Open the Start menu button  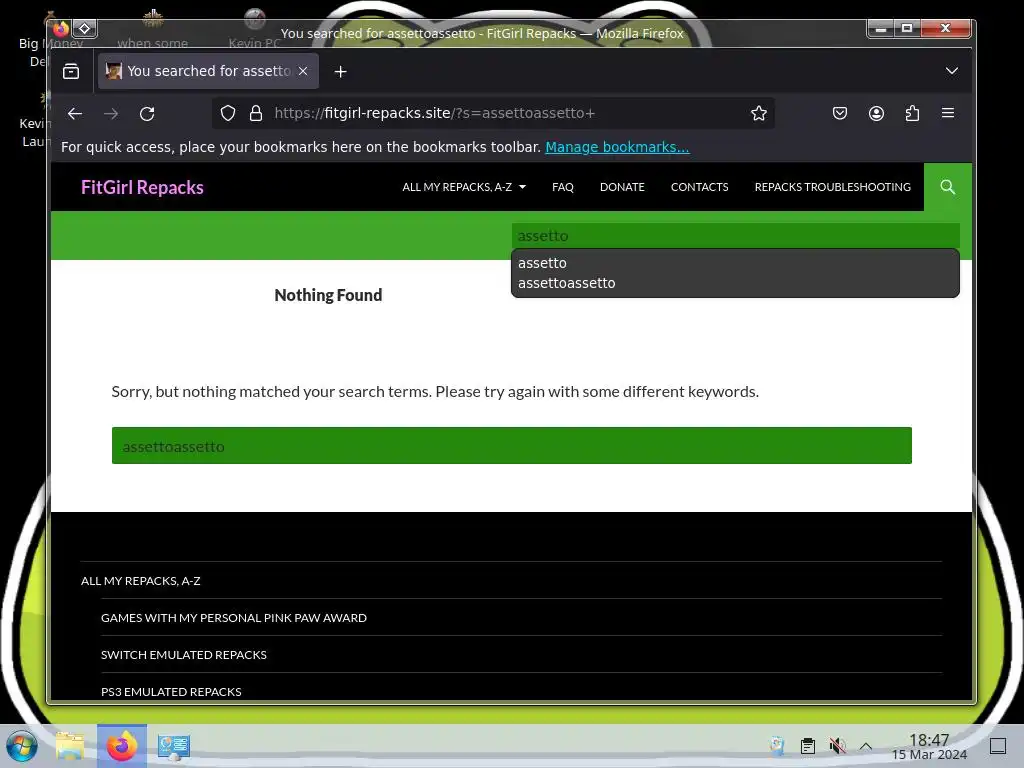point(22,746)
